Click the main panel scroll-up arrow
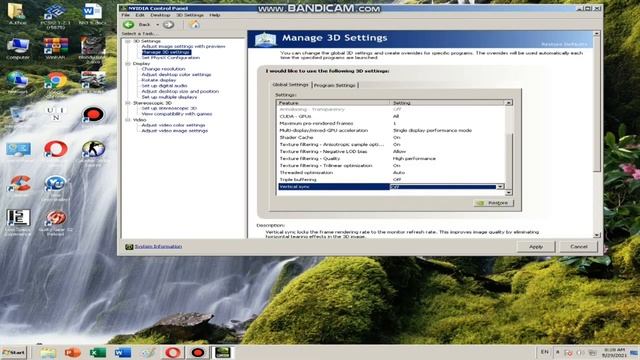This screenshot has height=360, width=640. tap(597, 33)
